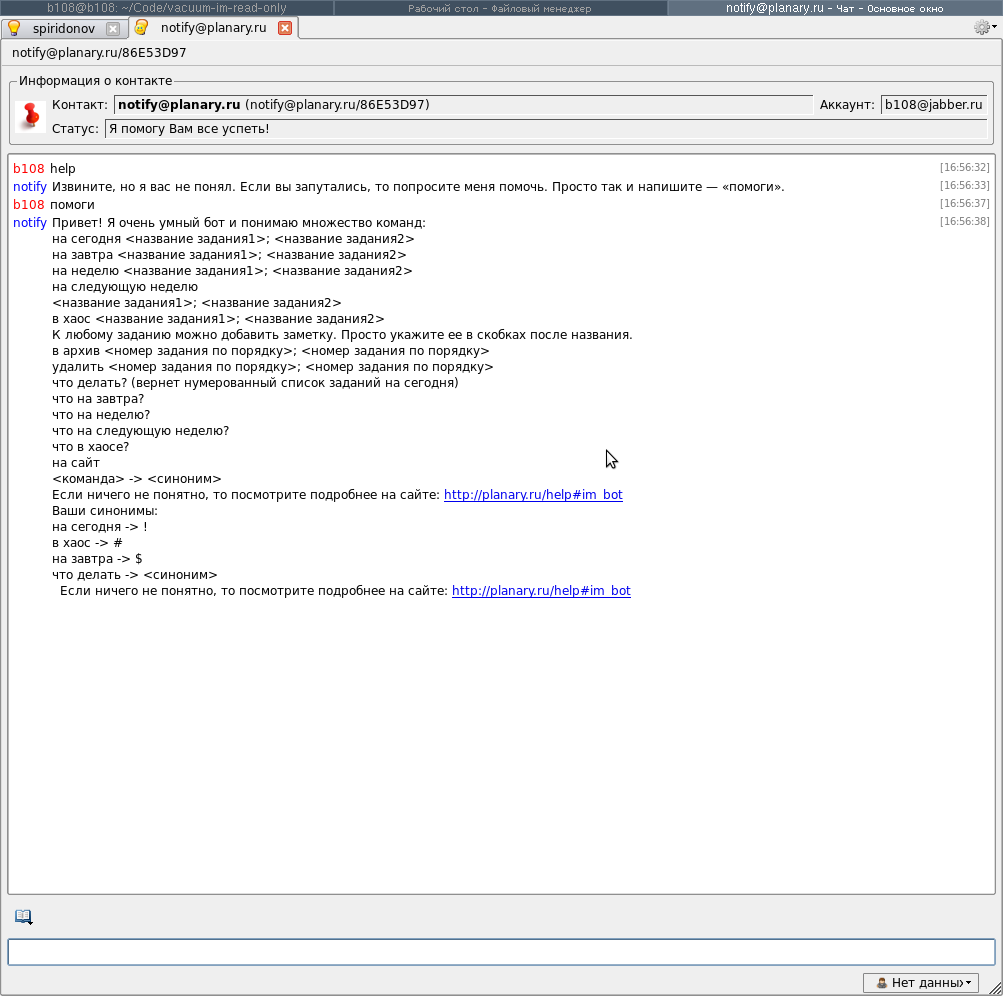This screenshot has width=1003, height=996.
Task: Open the first planary.ru/help#im_bot link
Action: point(533,495)
